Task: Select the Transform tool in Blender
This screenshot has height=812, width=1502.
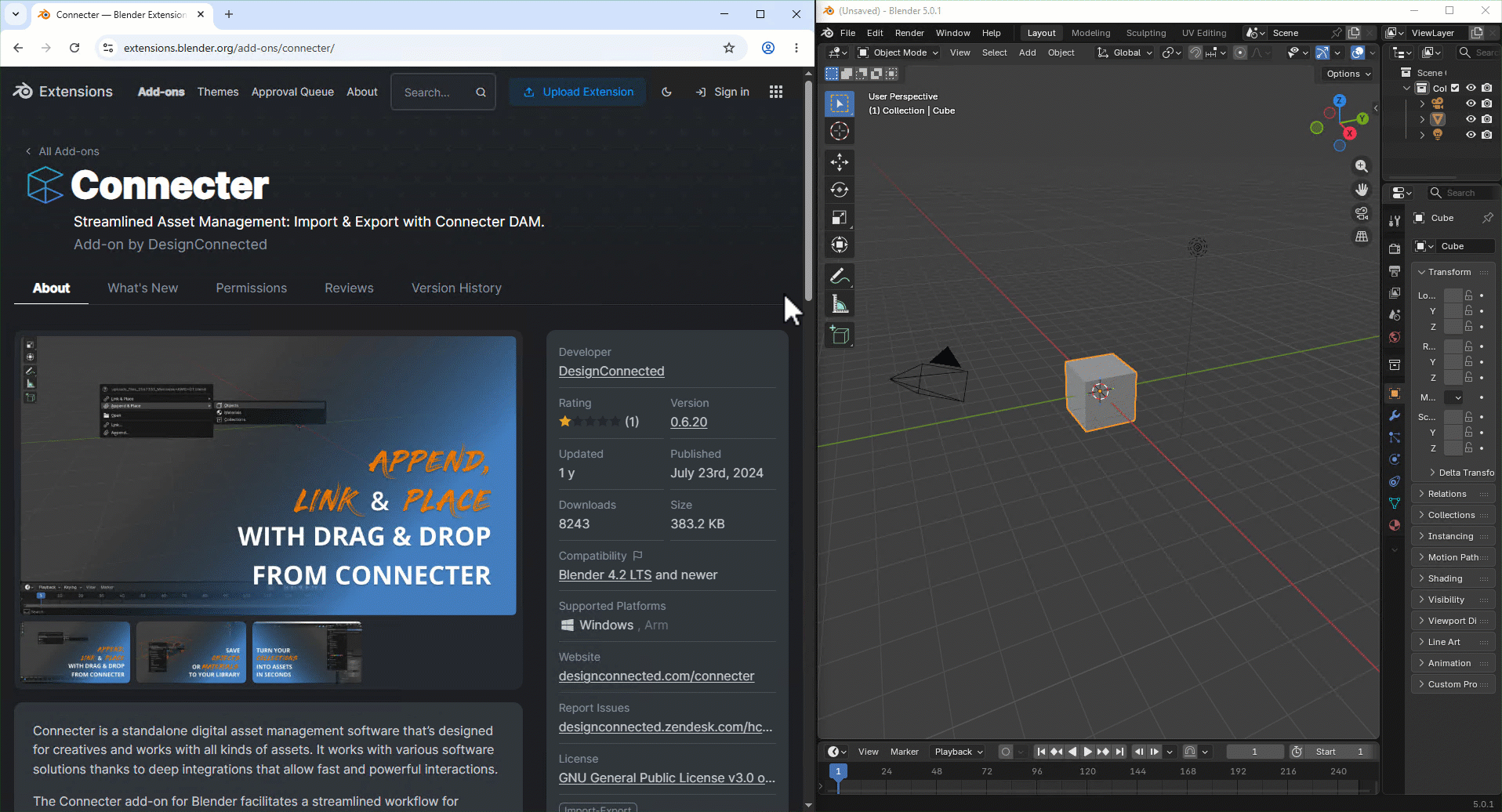Action: (840, 245)
